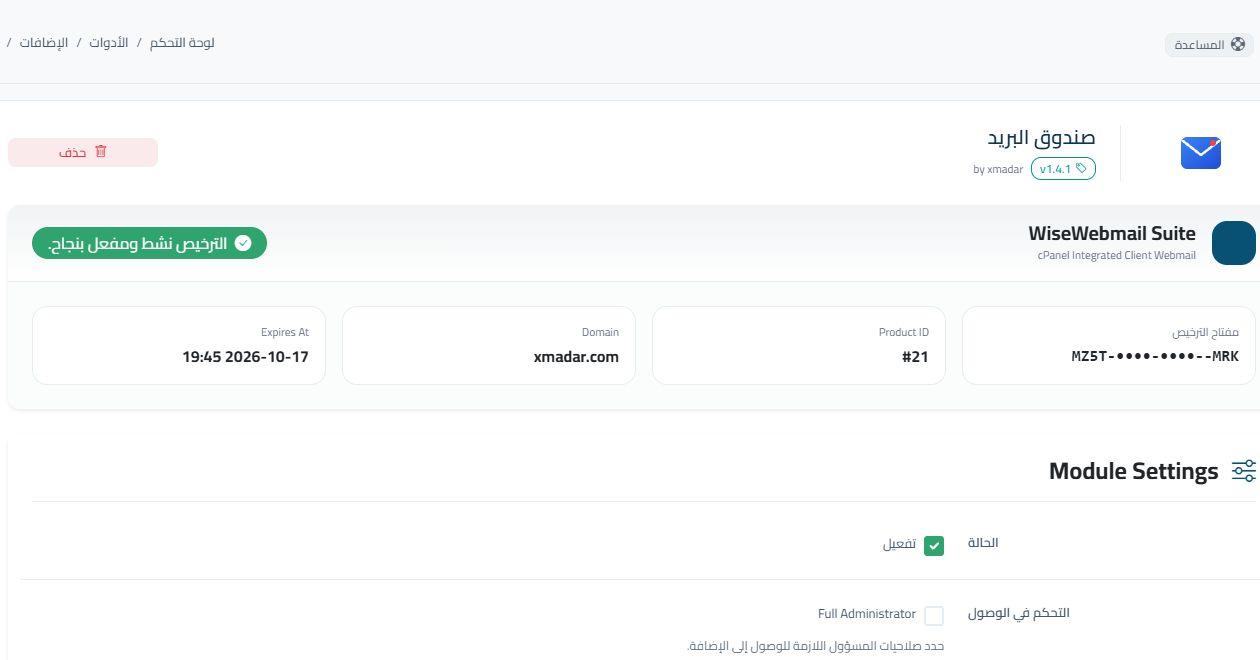The width and height of the screenshot is (1260, 660).
Task: Click the تفعيل label text
Action: click(899, 544)
